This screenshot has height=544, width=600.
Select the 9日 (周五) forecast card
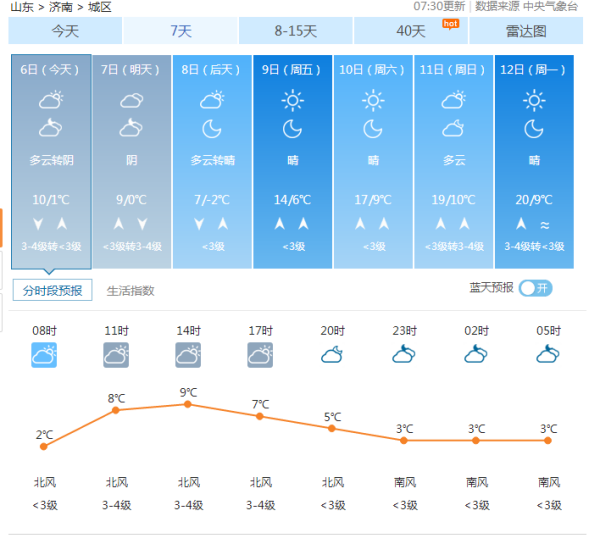pos(293,162)
